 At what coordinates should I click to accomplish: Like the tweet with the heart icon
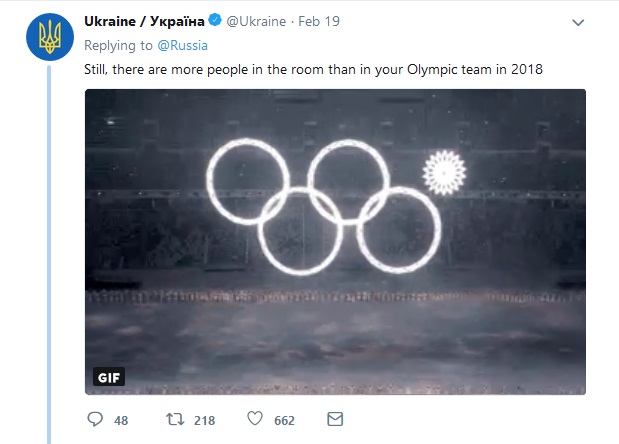coord(255,419)
